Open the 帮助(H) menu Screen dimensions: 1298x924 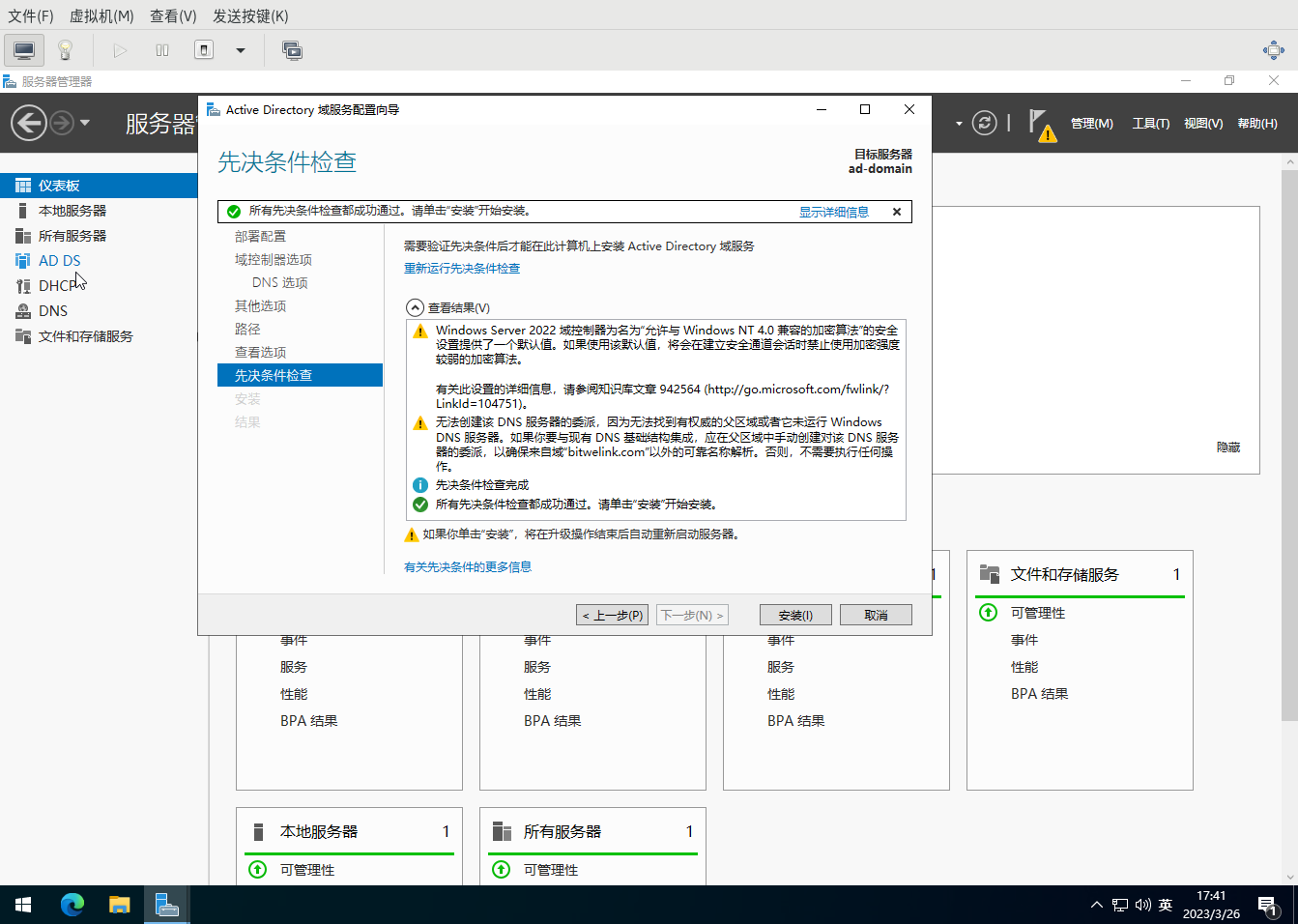1257,124
